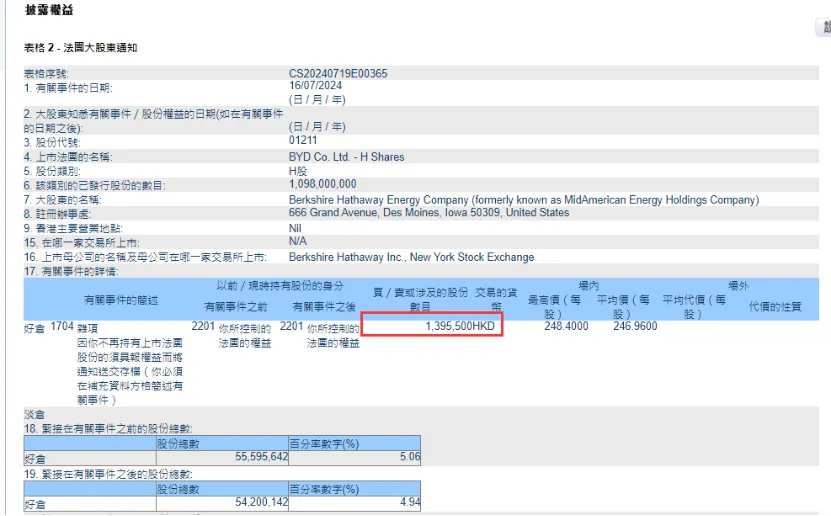The image size is (831, 516).
Task: Click the parent company listing Berkshire Hathaway Inc.
Action: tap(411, 257)
